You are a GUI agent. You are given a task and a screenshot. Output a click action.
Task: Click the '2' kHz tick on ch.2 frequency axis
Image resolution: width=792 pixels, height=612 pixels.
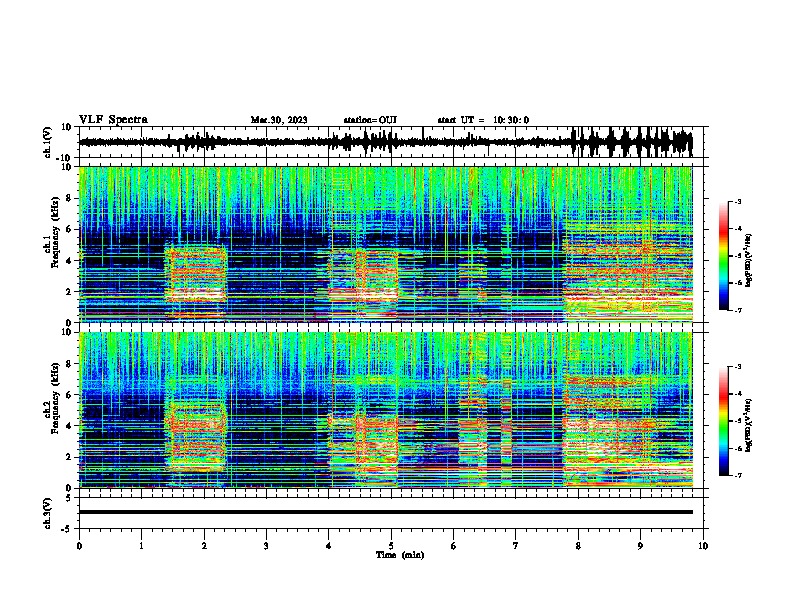tap(70, 457)
